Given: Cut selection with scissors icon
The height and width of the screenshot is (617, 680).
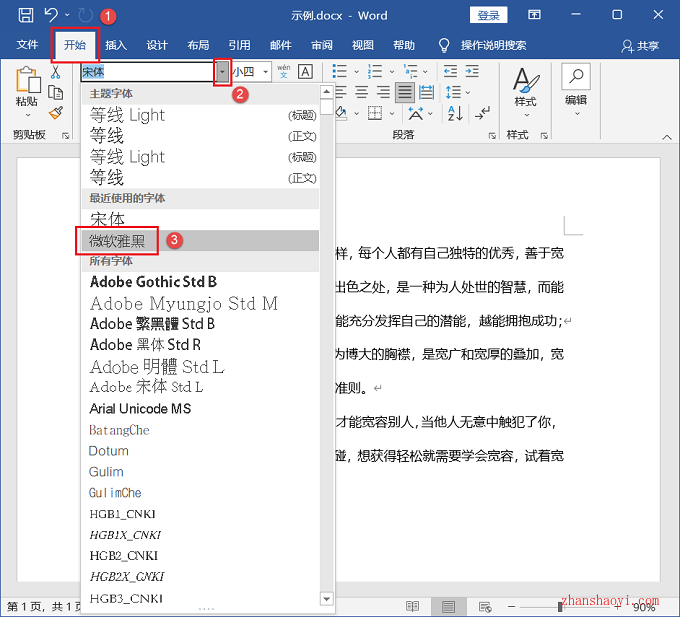Looking at the screenshot, I should click(56, 72).
